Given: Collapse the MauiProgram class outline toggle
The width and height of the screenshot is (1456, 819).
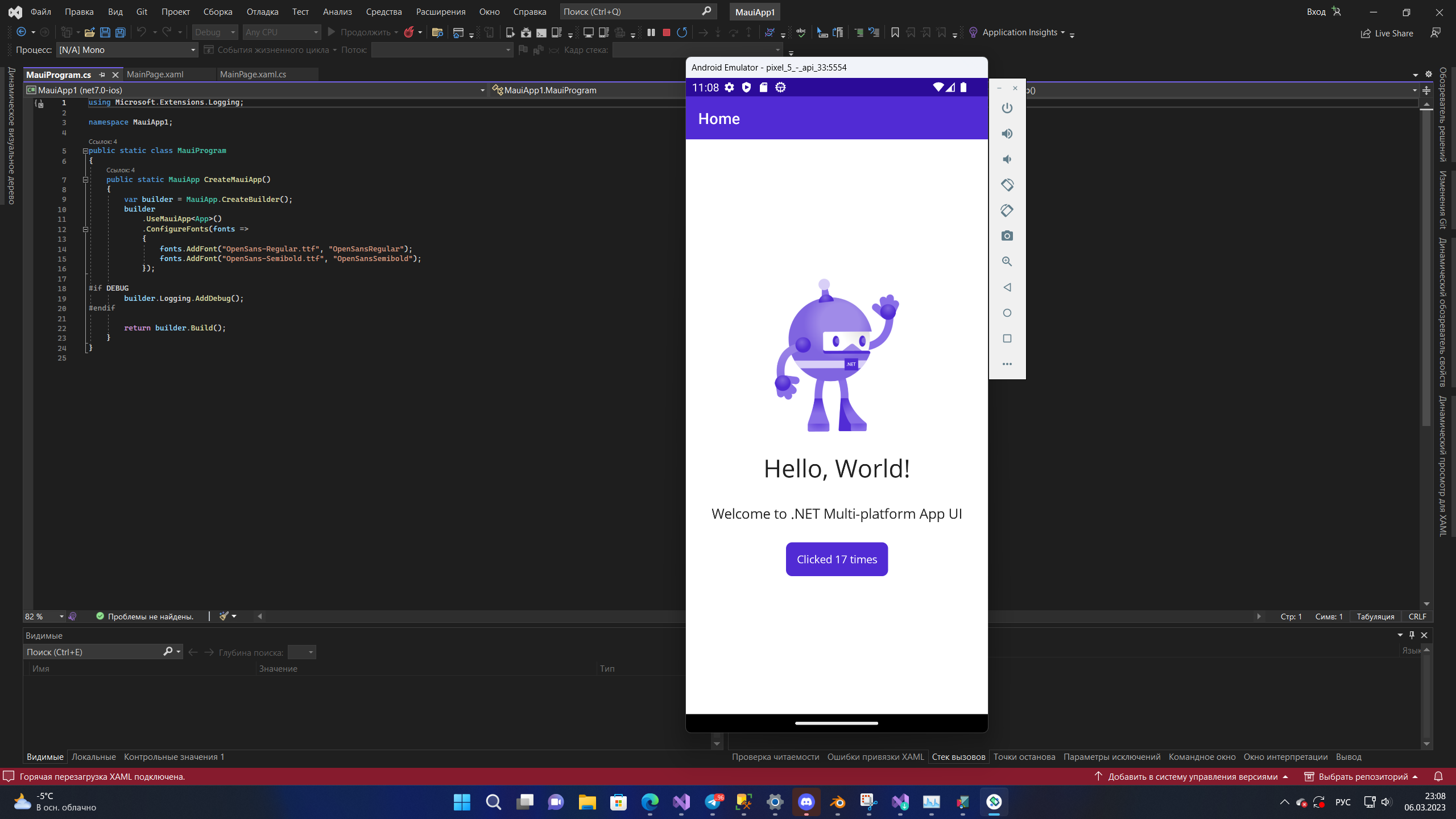Looking at the screenshot, I should [85, 151].
